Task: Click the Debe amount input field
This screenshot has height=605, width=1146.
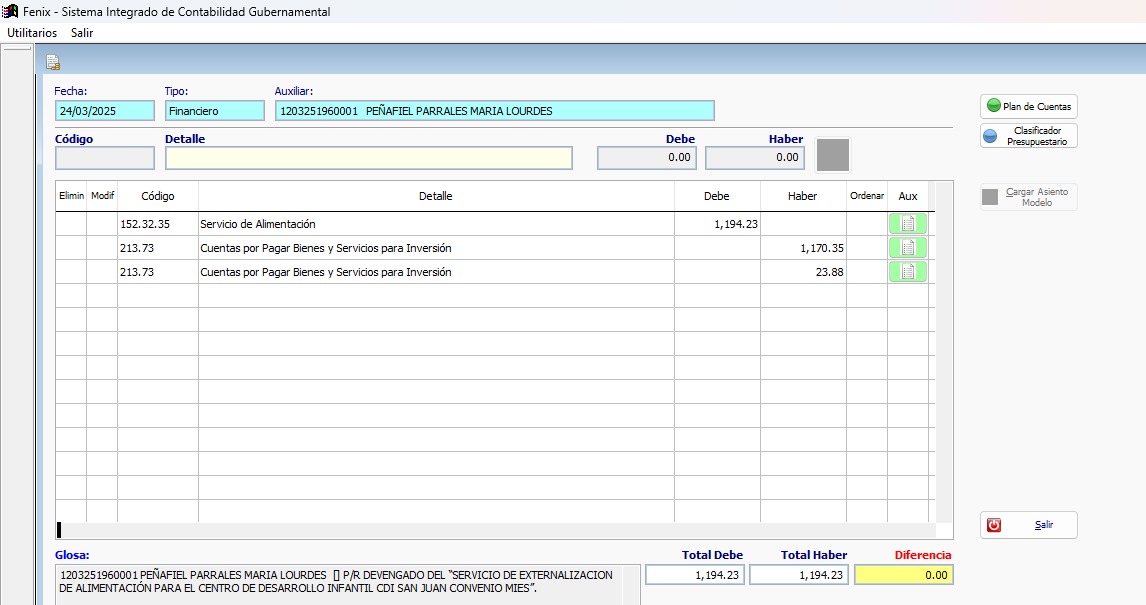Action: coord(647,158)
